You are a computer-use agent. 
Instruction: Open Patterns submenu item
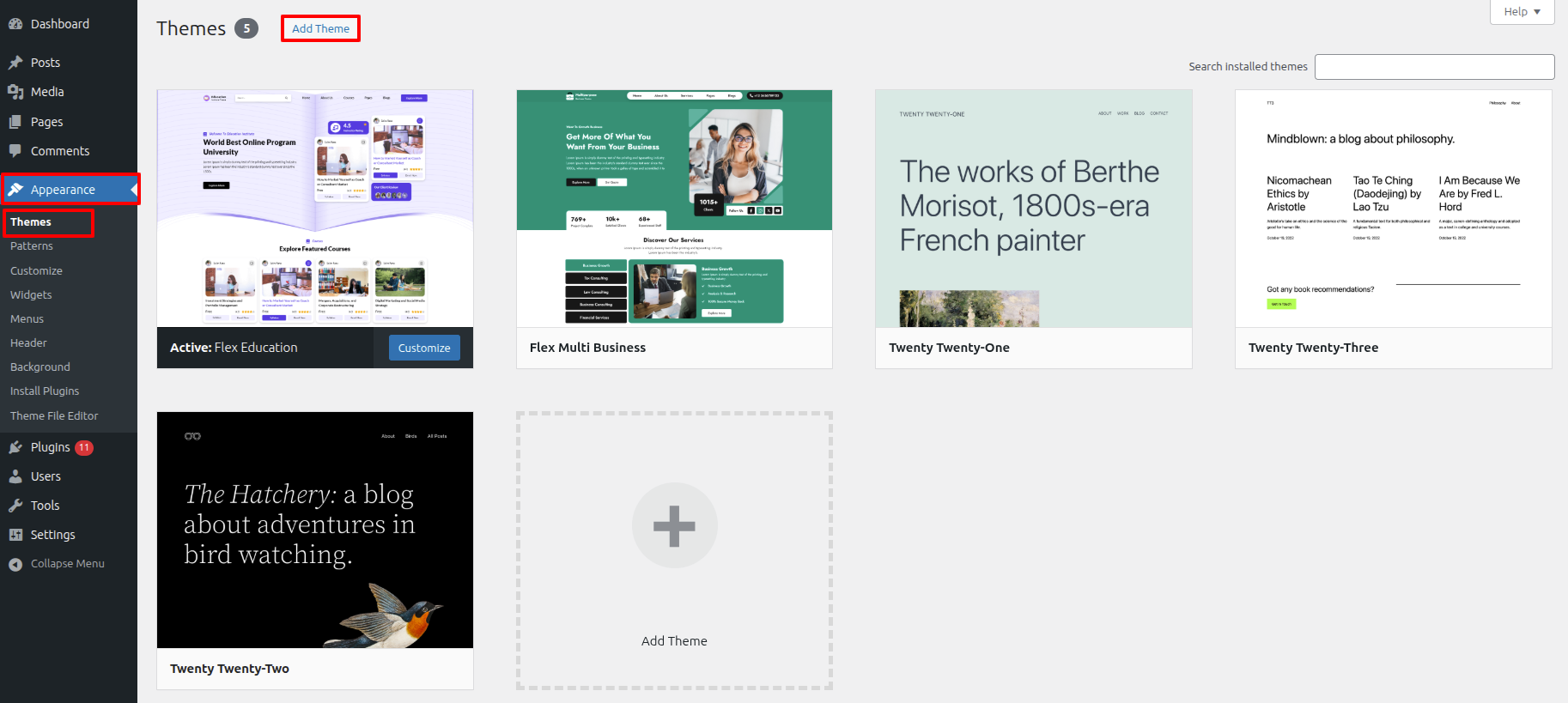point(32,246)
